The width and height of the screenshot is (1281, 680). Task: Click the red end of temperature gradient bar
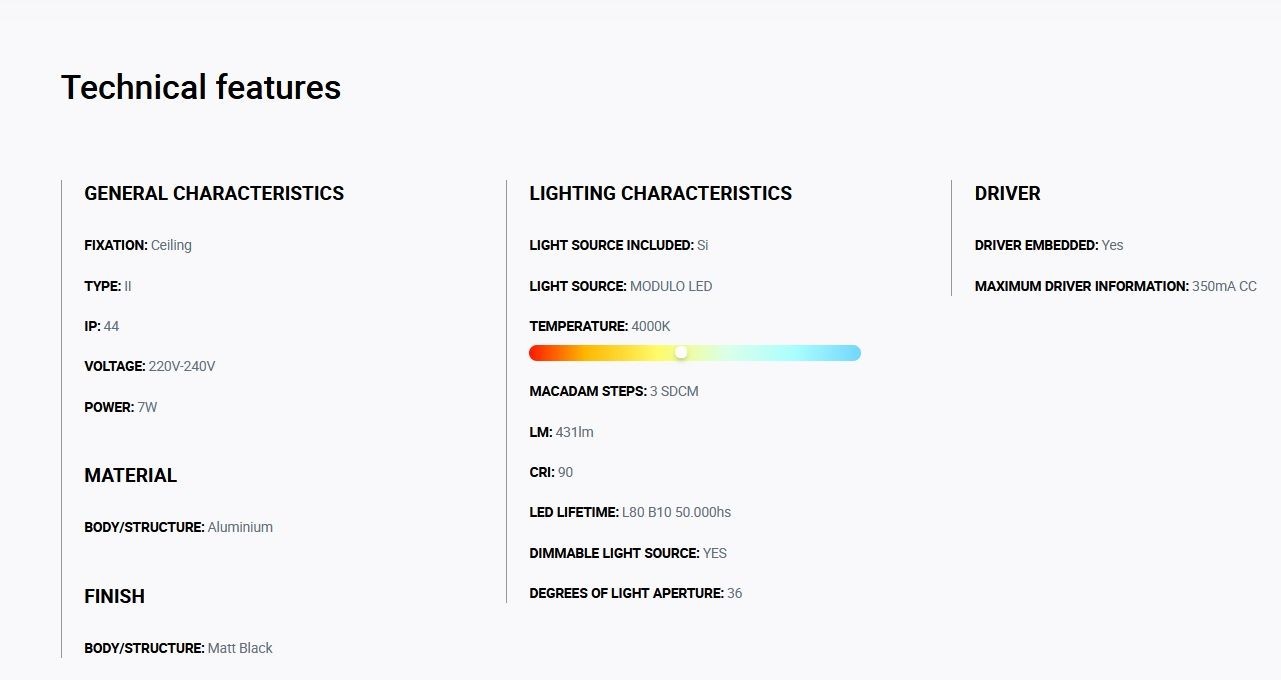537,353
